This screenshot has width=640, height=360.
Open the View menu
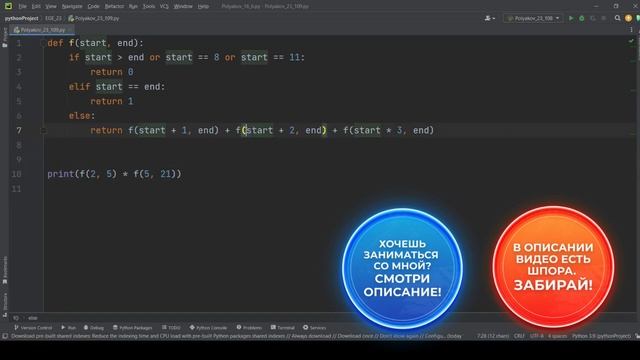pos(51,6)
